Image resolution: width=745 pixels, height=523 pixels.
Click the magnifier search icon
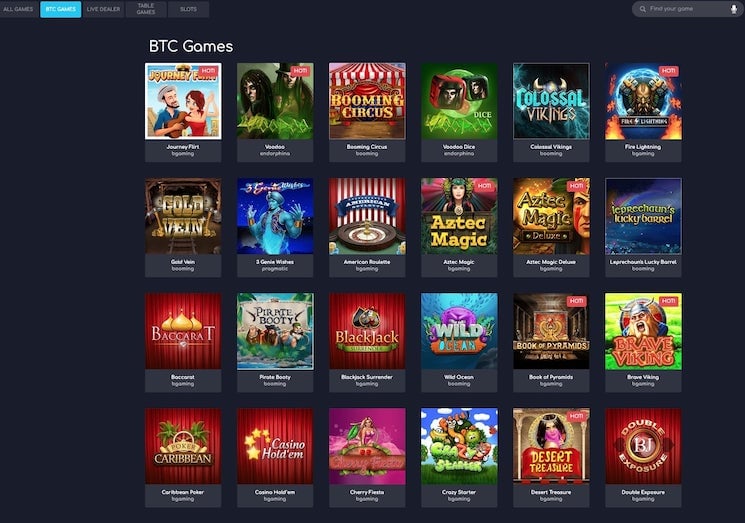click(x=642, y=9)
